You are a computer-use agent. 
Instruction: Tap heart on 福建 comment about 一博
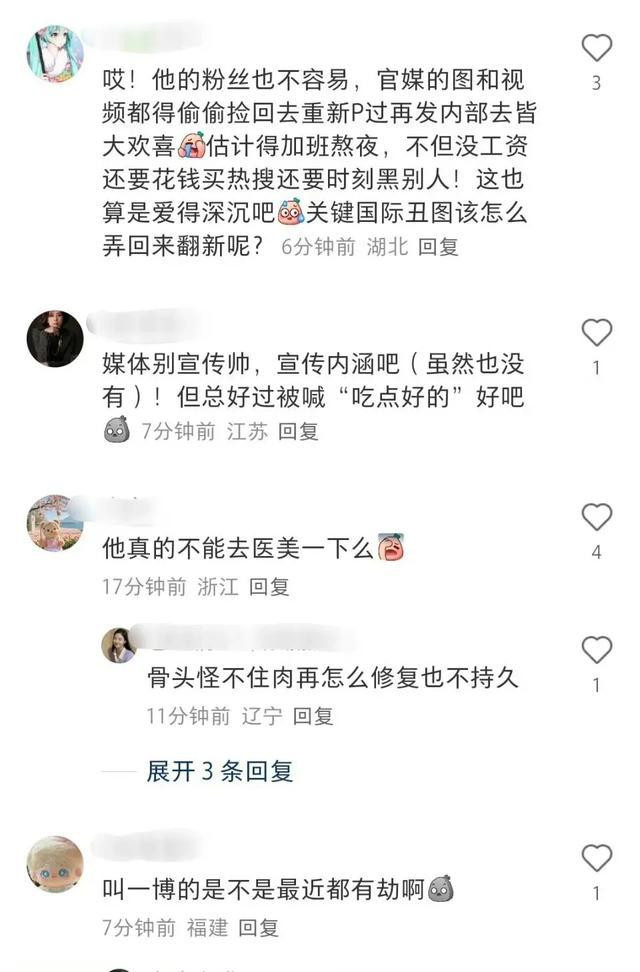(x=597, y=859)
